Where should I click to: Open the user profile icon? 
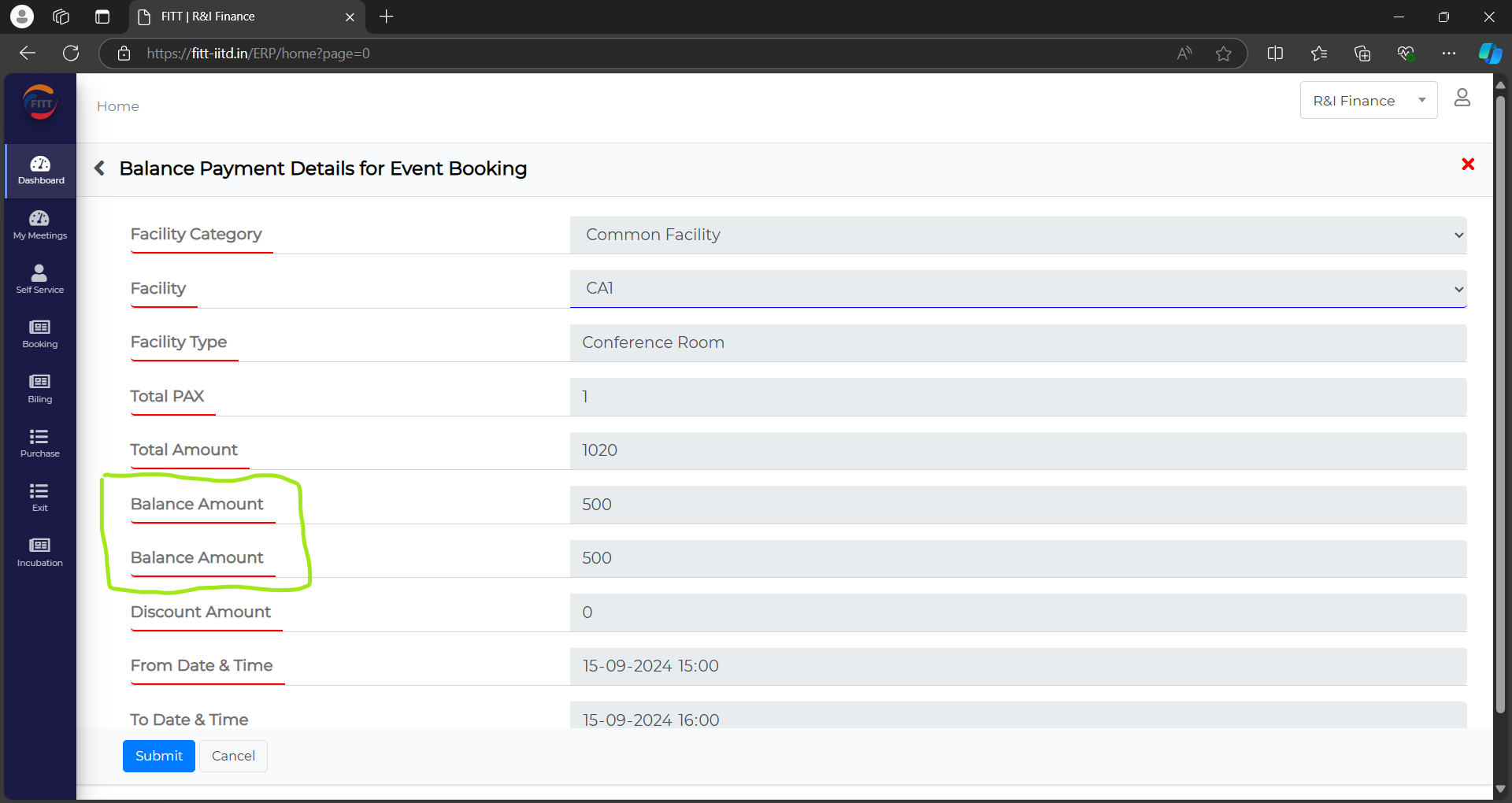(1462, 98)
